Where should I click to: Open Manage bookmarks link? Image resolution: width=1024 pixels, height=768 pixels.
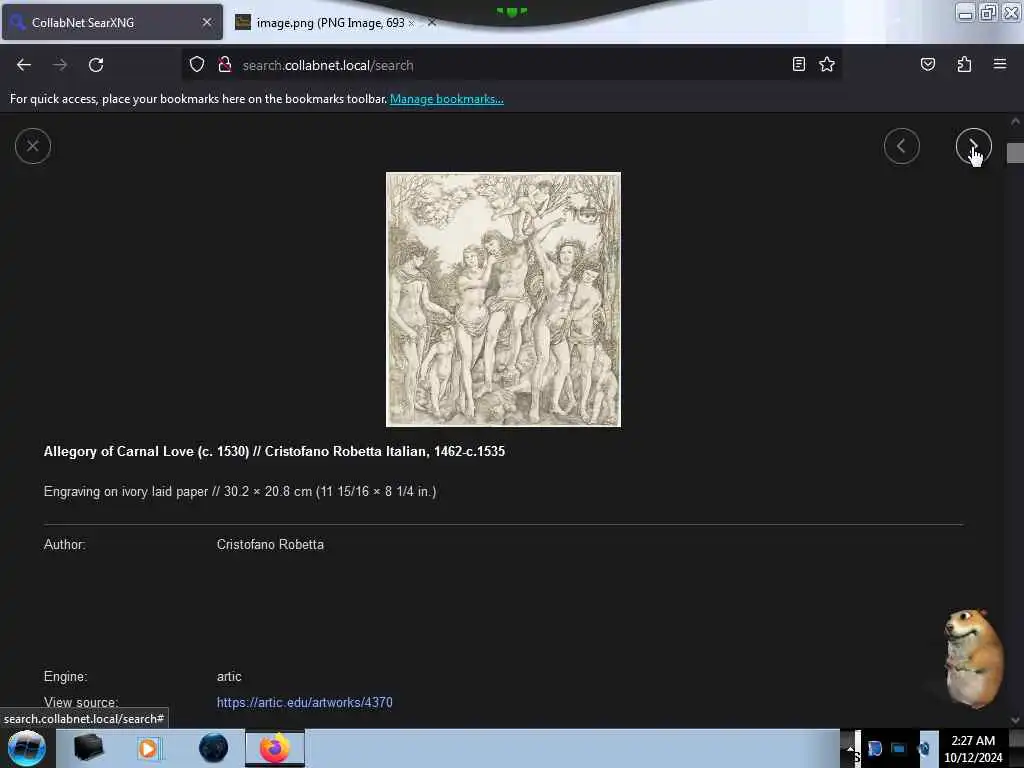[x=447, y=99]
